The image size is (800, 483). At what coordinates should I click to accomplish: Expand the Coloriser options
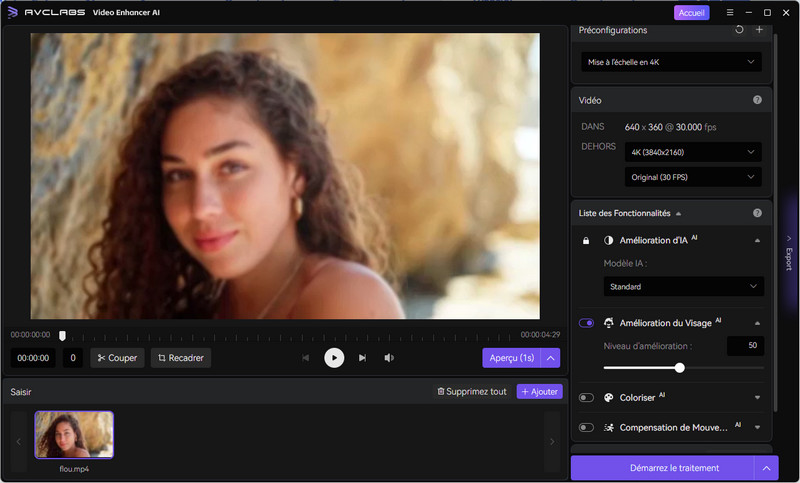(x=757, y=397)
